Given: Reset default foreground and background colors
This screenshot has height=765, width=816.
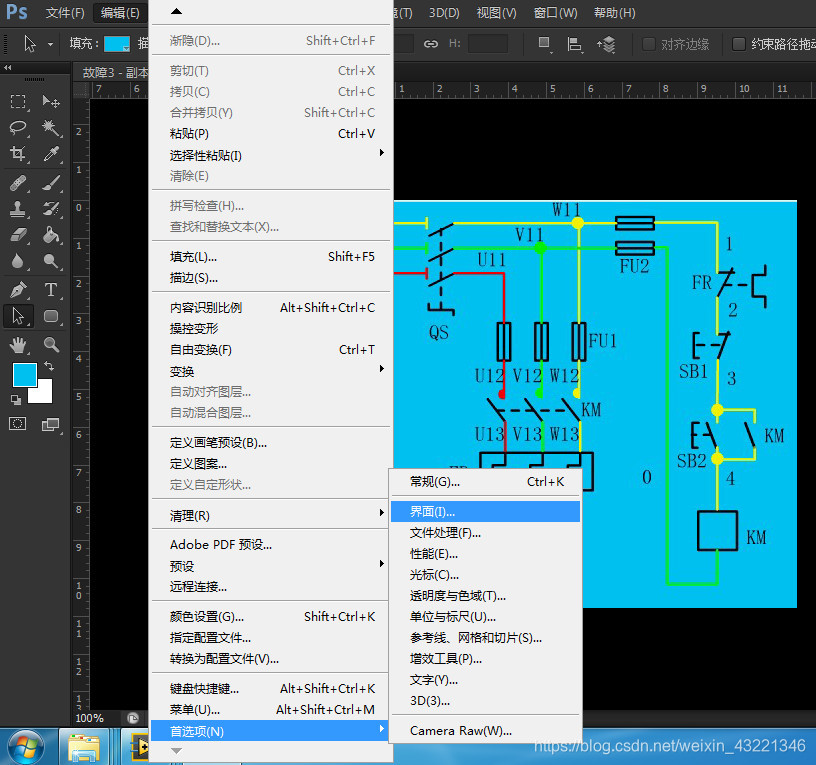Looking at the screenshot, I should click(16, 400).
